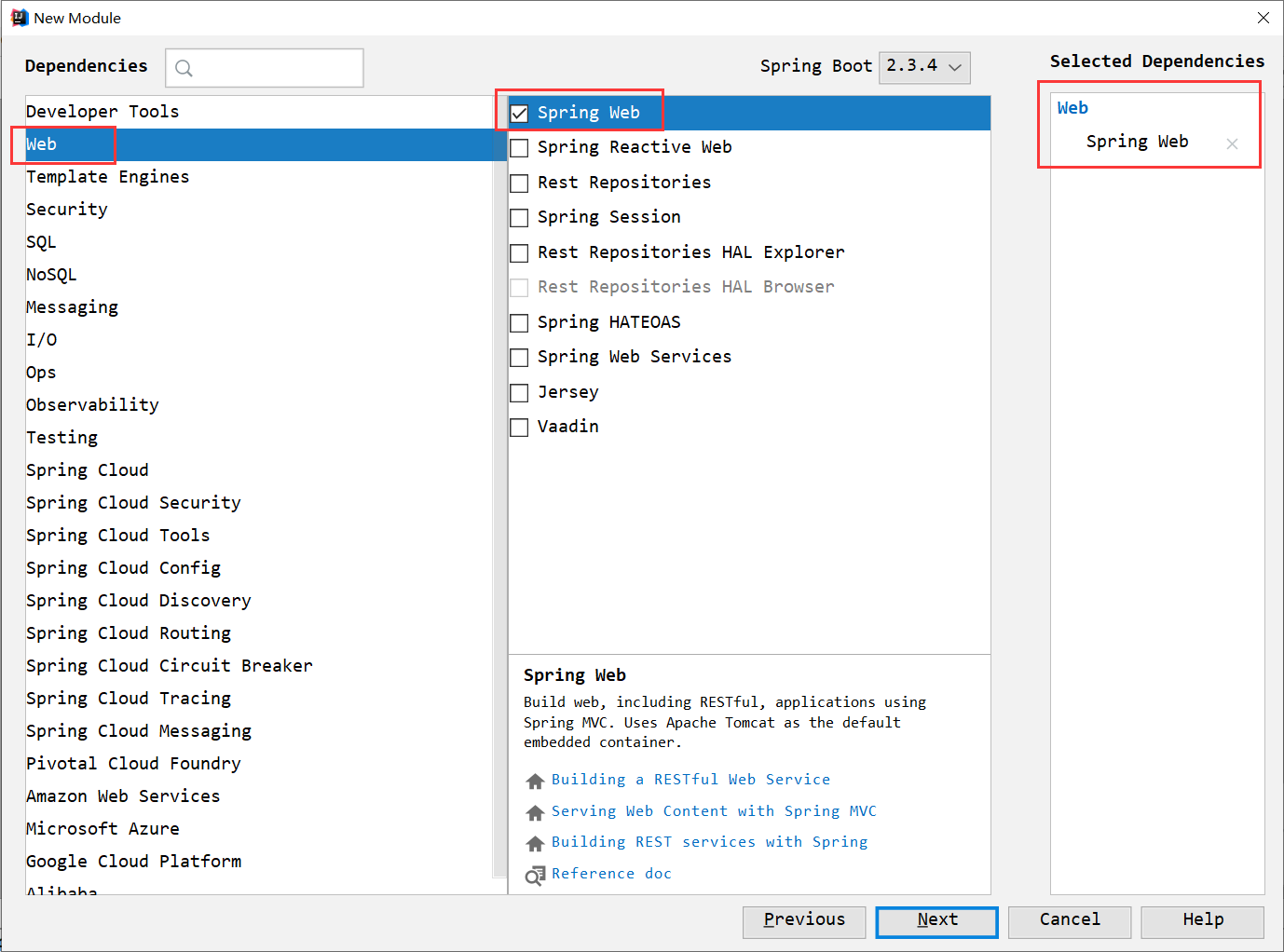Enable the Spring HATEOAS checkbox
1284x952 pixels.
519,323
